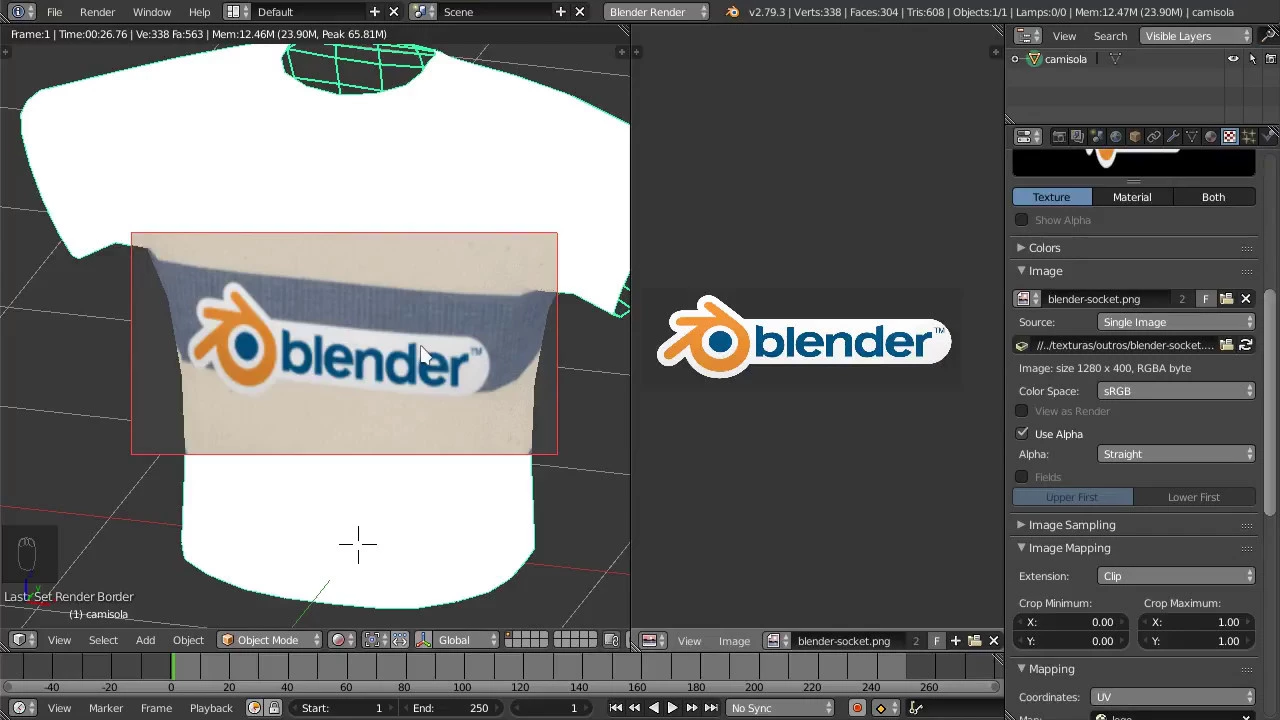Click the packed file icon left of the image path
This screenshot has height=720, width=1280.
click(x=1022, y=345)
